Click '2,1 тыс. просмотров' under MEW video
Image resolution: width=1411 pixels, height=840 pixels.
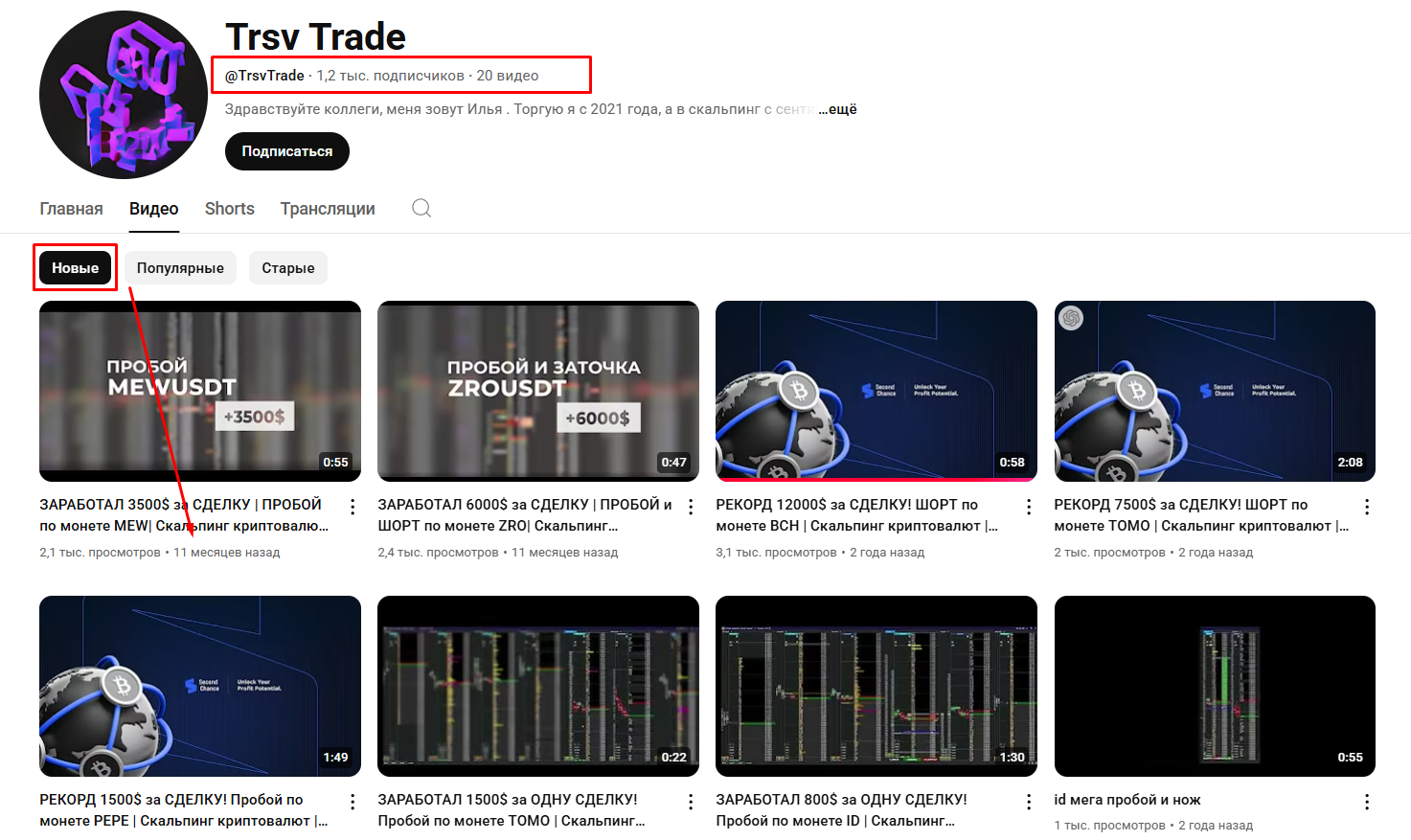point(100,553)
